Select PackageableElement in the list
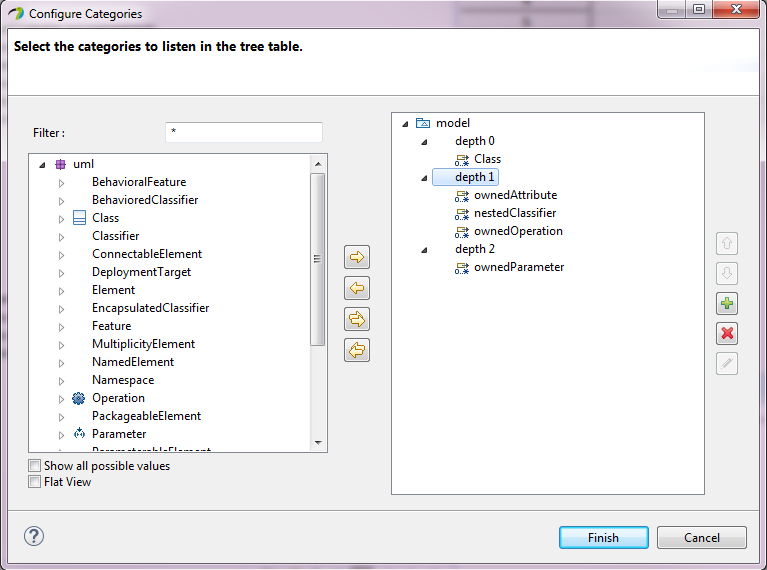 (146, 416)
